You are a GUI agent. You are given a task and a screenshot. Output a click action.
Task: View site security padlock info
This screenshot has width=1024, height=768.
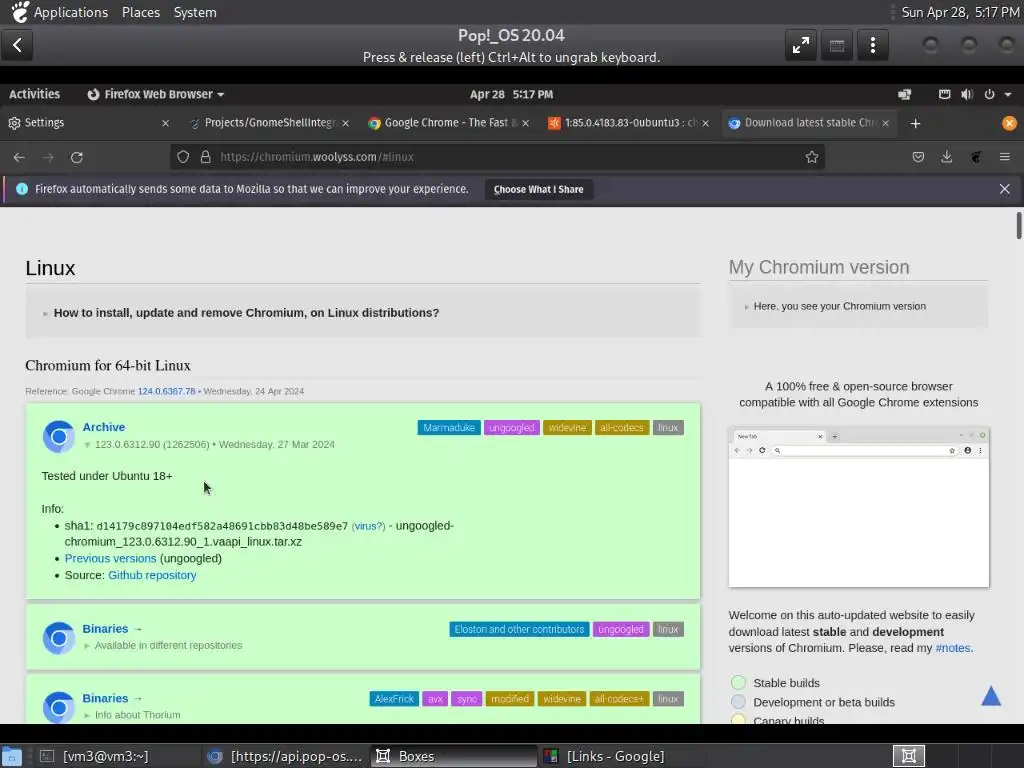[x=206, y=157]
